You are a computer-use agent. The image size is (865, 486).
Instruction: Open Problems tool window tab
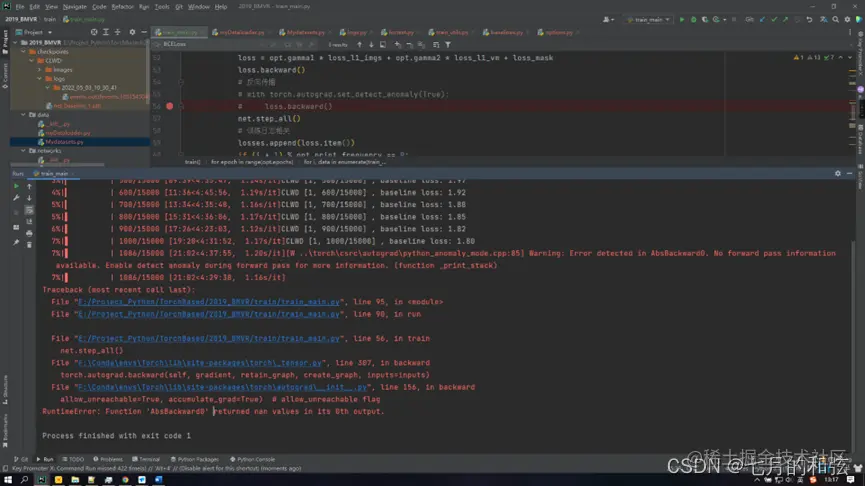point(108,459)
